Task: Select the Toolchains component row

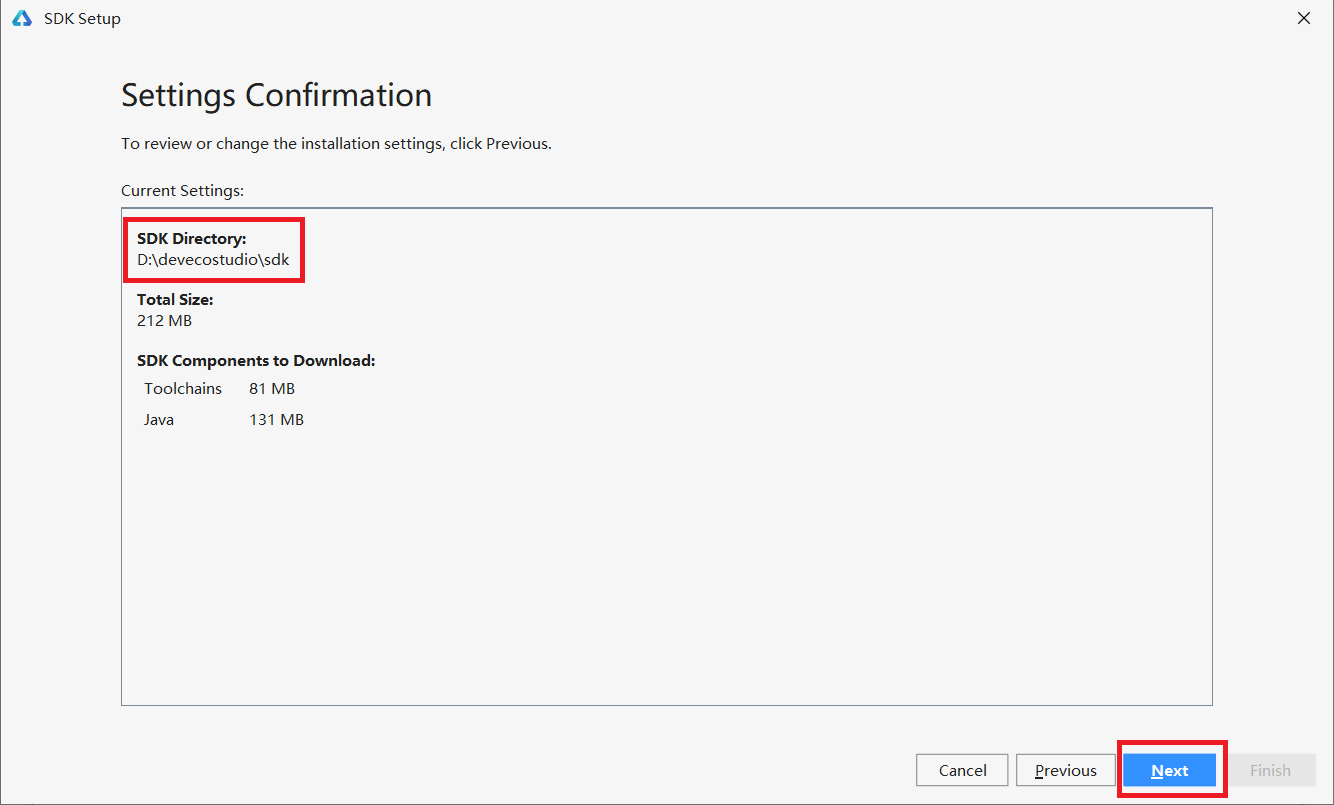Action: pyautogui.click(x=220, y=388)
